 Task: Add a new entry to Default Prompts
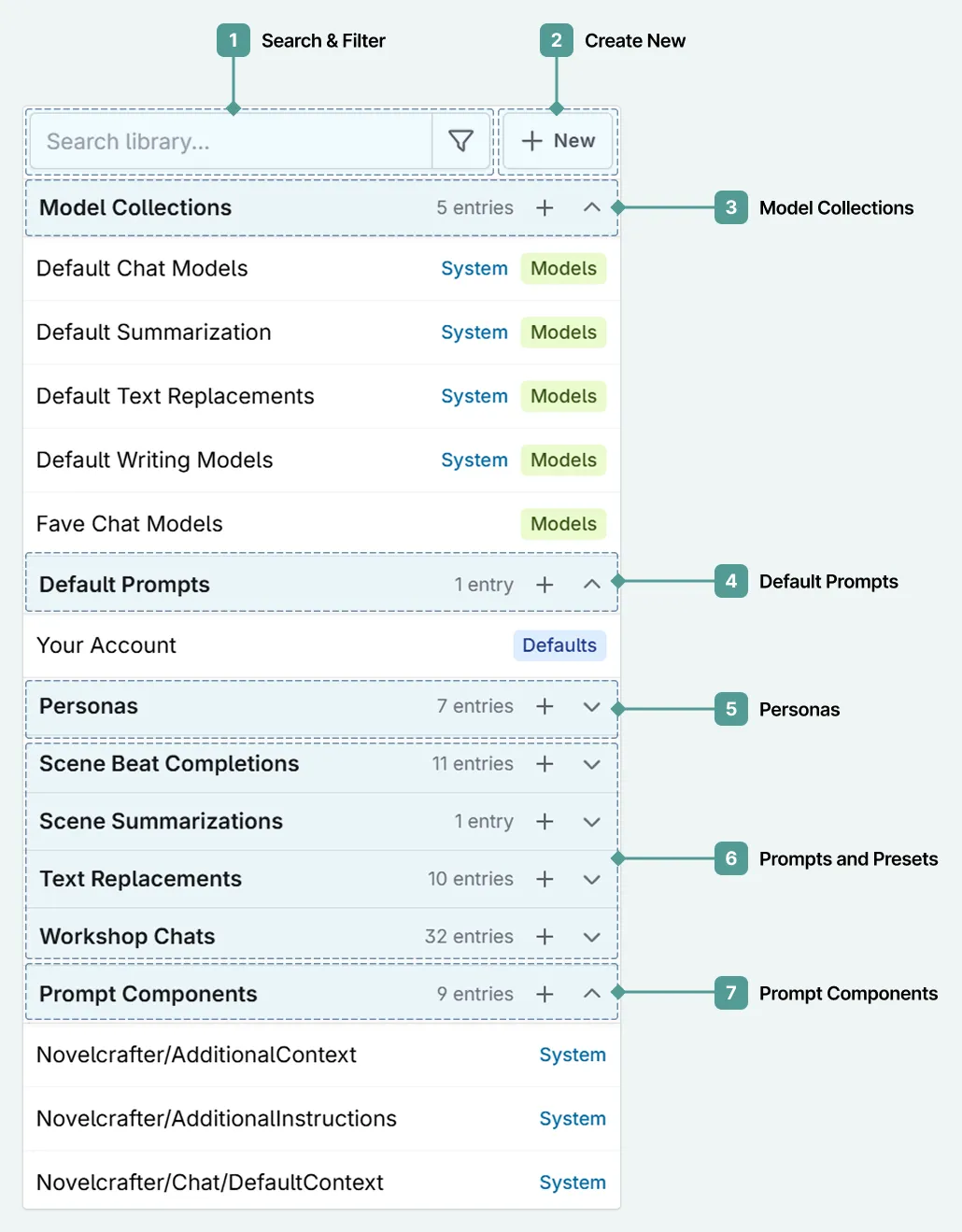(x=545, y=585)
